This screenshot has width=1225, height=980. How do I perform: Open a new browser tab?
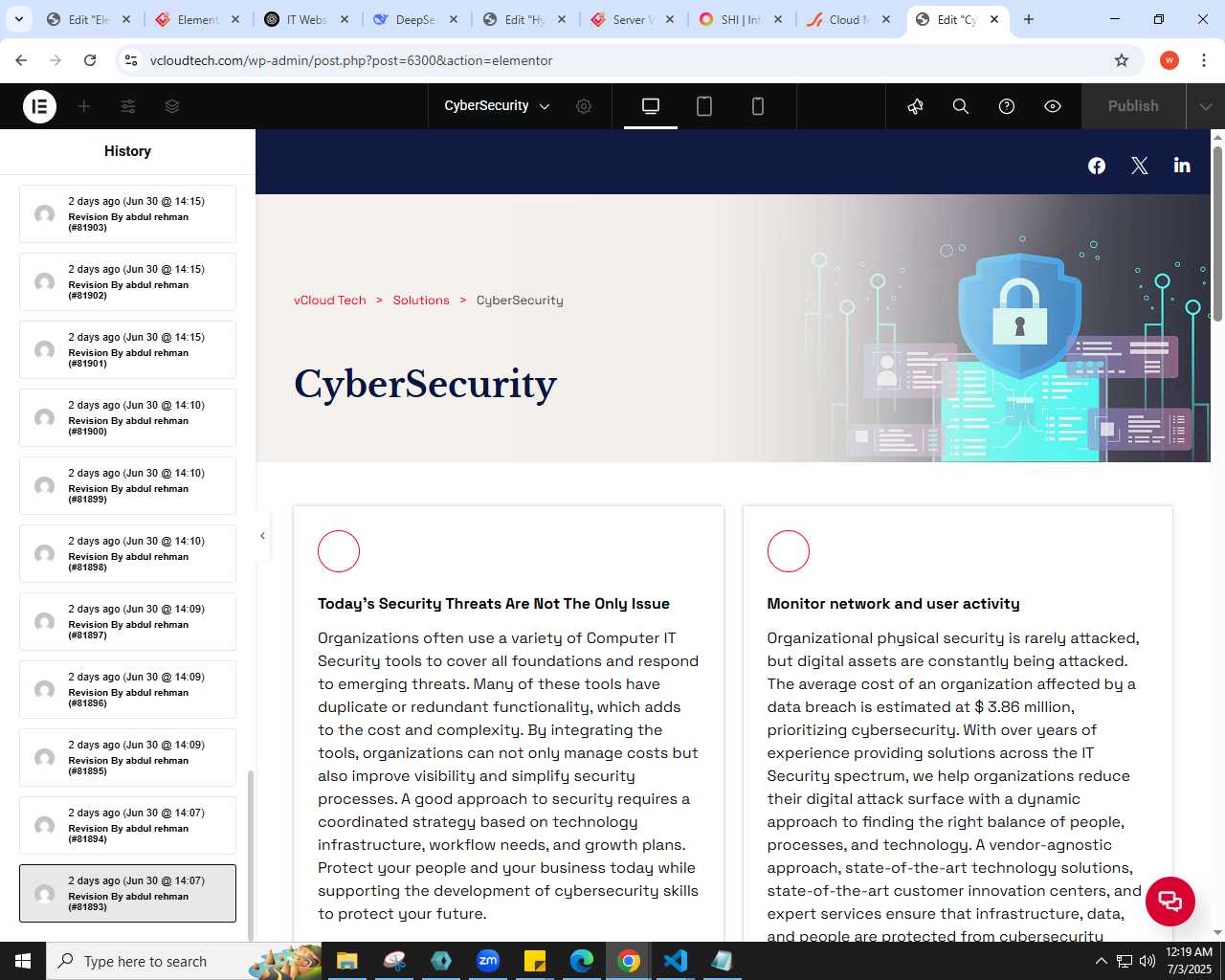tap(1029, 19)
